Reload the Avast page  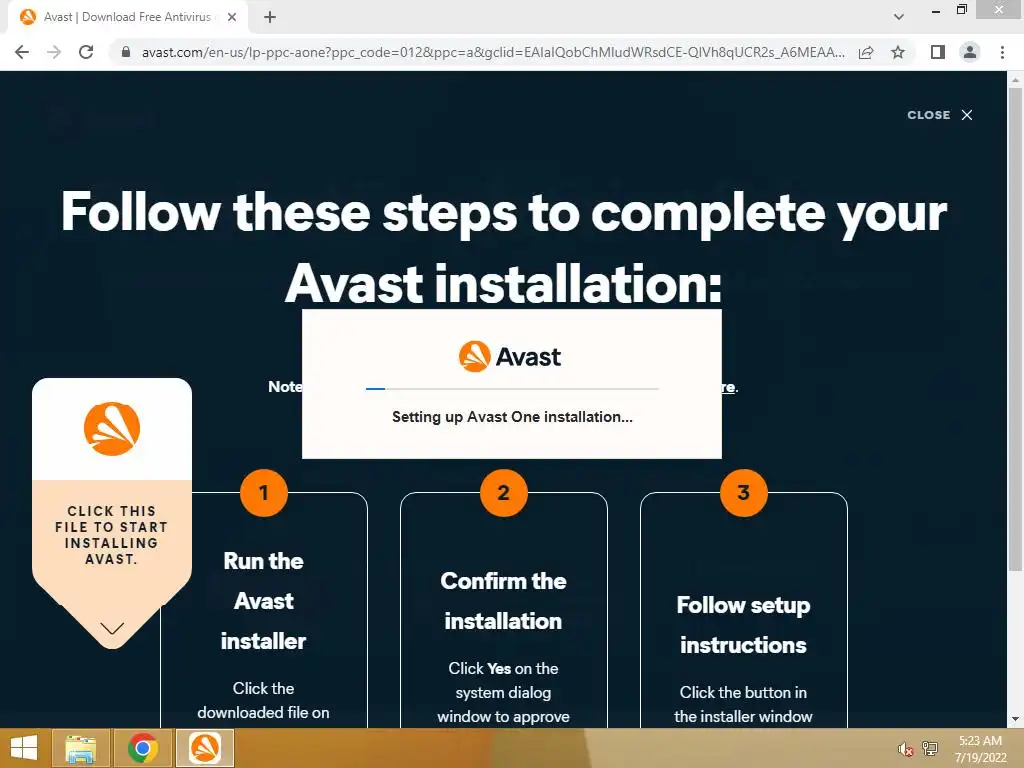tap(86, 52)
